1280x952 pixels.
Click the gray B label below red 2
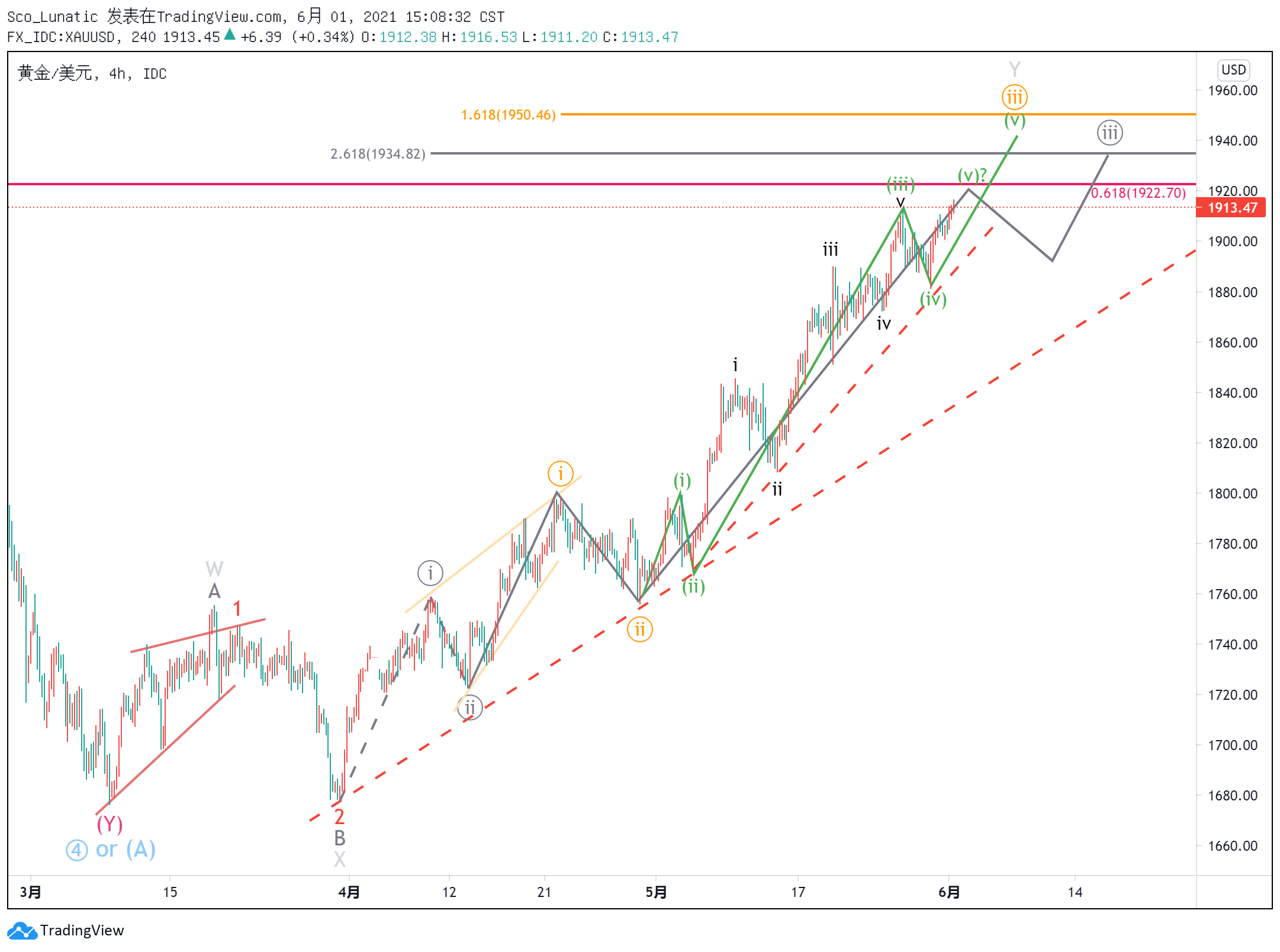tap(339, 838)
